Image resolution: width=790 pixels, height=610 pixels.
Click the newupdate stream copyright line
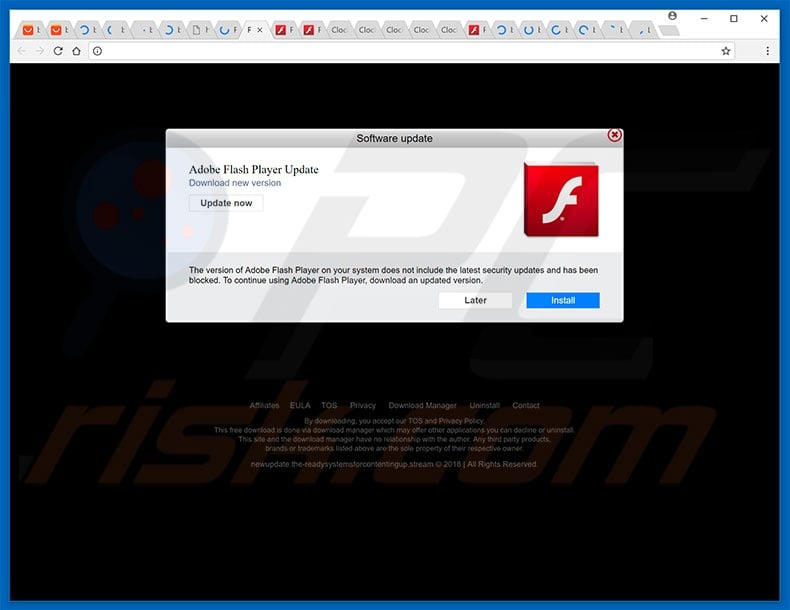tap(394, 464)
